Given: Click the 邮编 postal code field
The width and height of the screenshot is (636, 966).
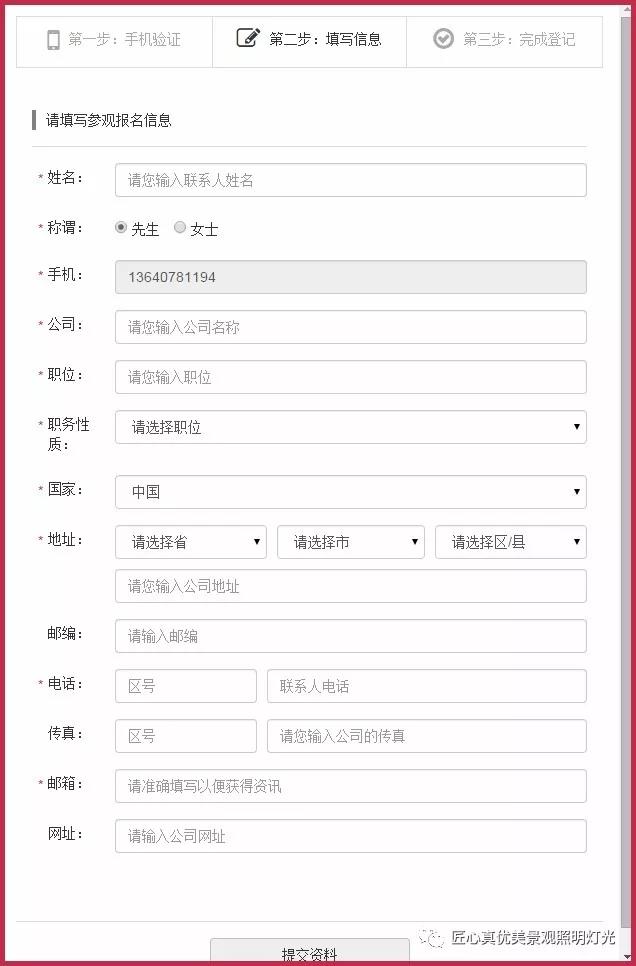Looking at the screenshot, I should point(350,635).
